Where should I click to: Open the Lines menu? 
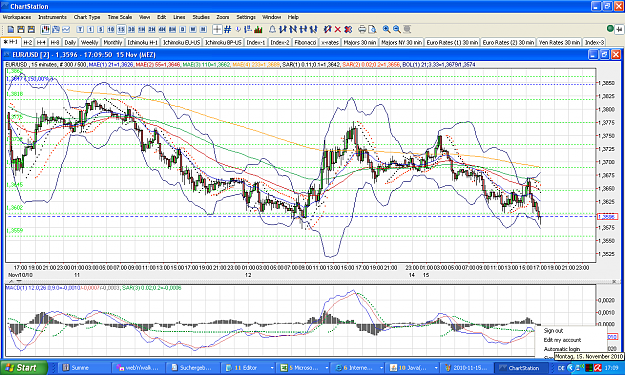tap(179, 17)
